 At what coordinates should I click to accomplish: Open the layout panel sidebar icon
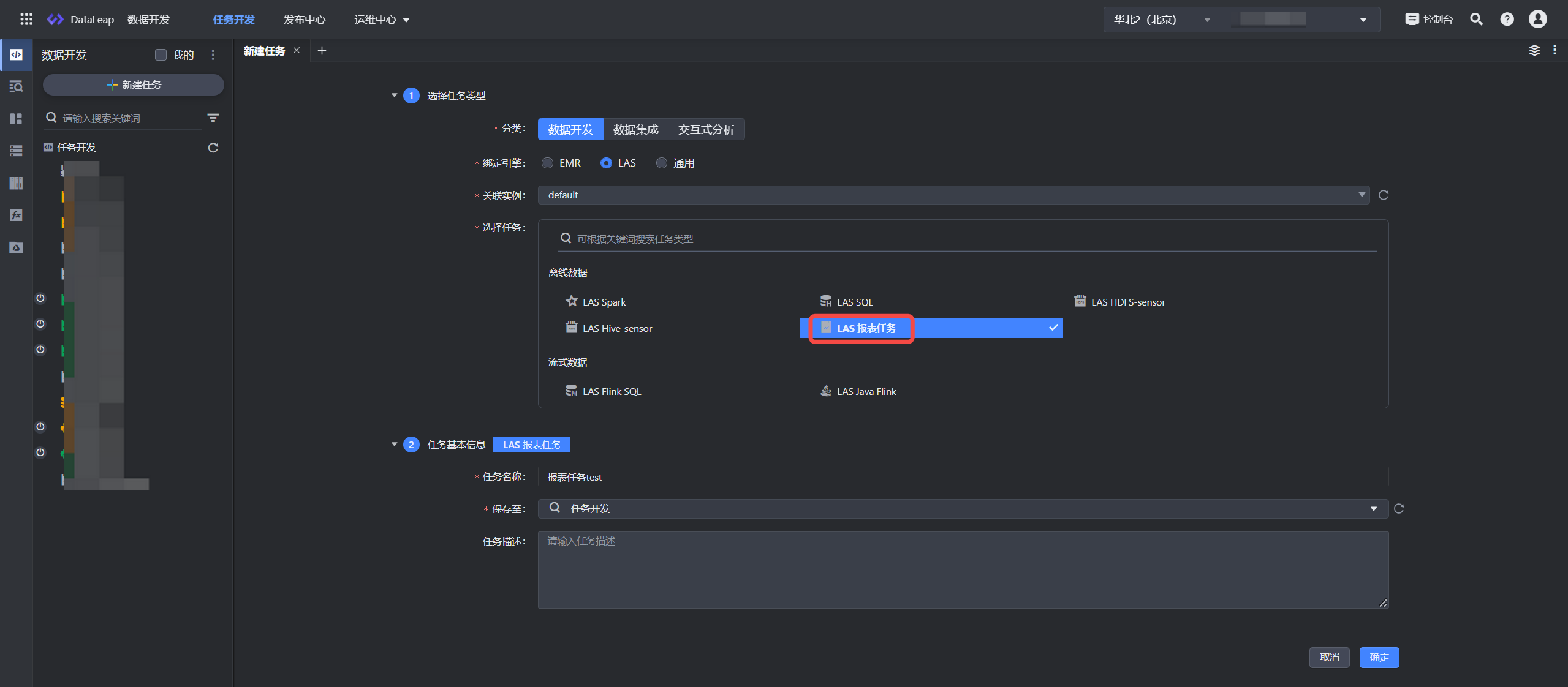click(17, 119)
